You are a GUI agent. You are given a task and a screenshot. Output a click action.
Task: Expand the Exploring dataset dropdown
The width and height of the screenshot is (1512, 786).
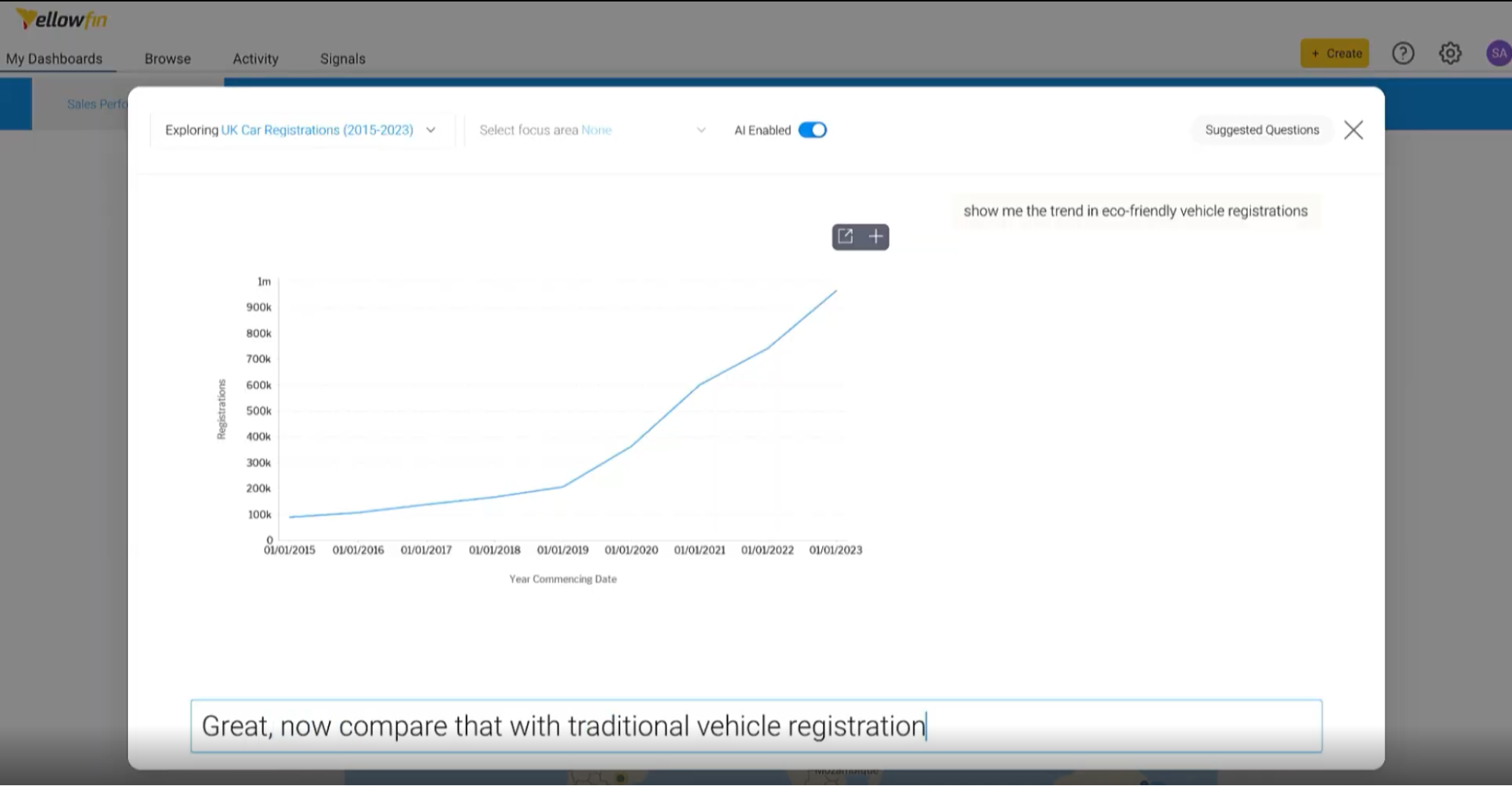430,129
